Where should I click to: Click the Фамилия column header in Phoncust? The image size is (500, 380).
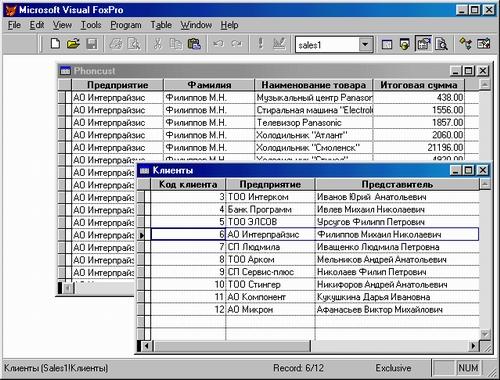click(209, 85)
